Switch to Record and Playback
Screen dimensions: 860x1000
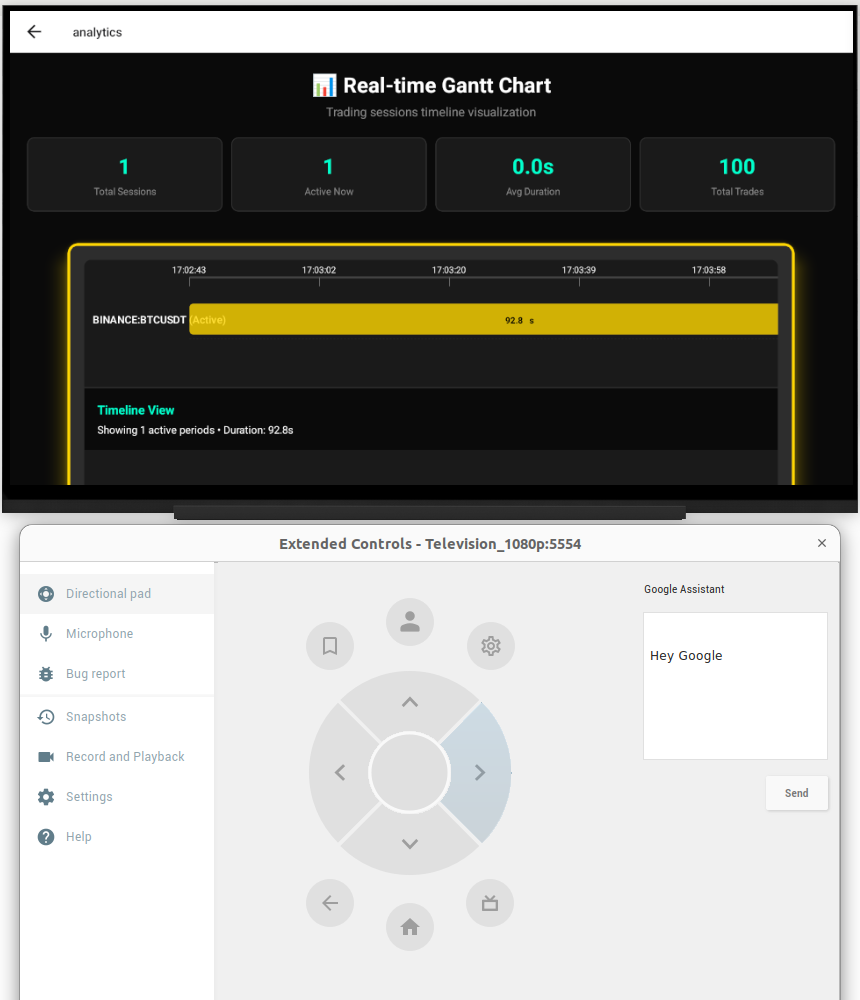[125, 756]
